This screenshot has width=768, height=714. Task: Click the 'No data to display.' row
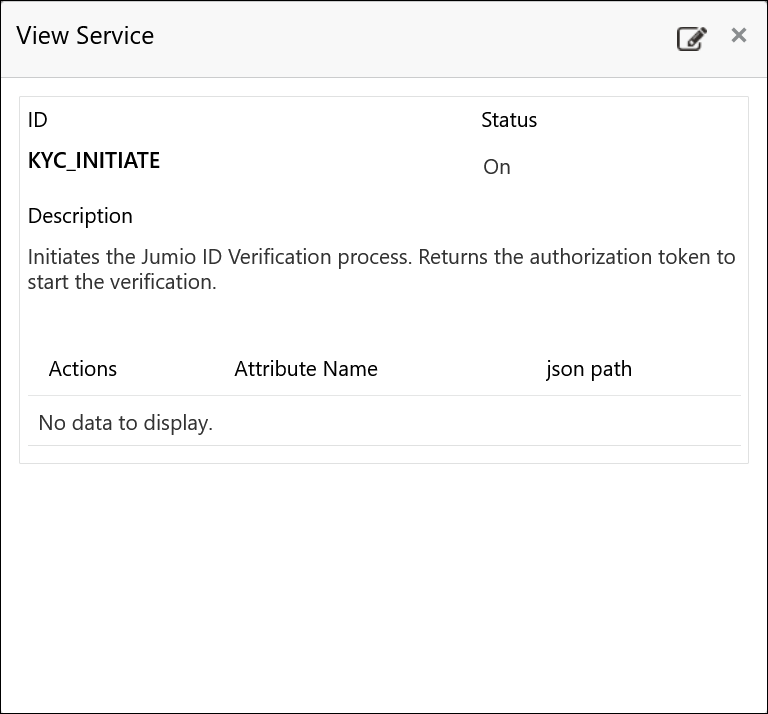(x=126, y=423)
